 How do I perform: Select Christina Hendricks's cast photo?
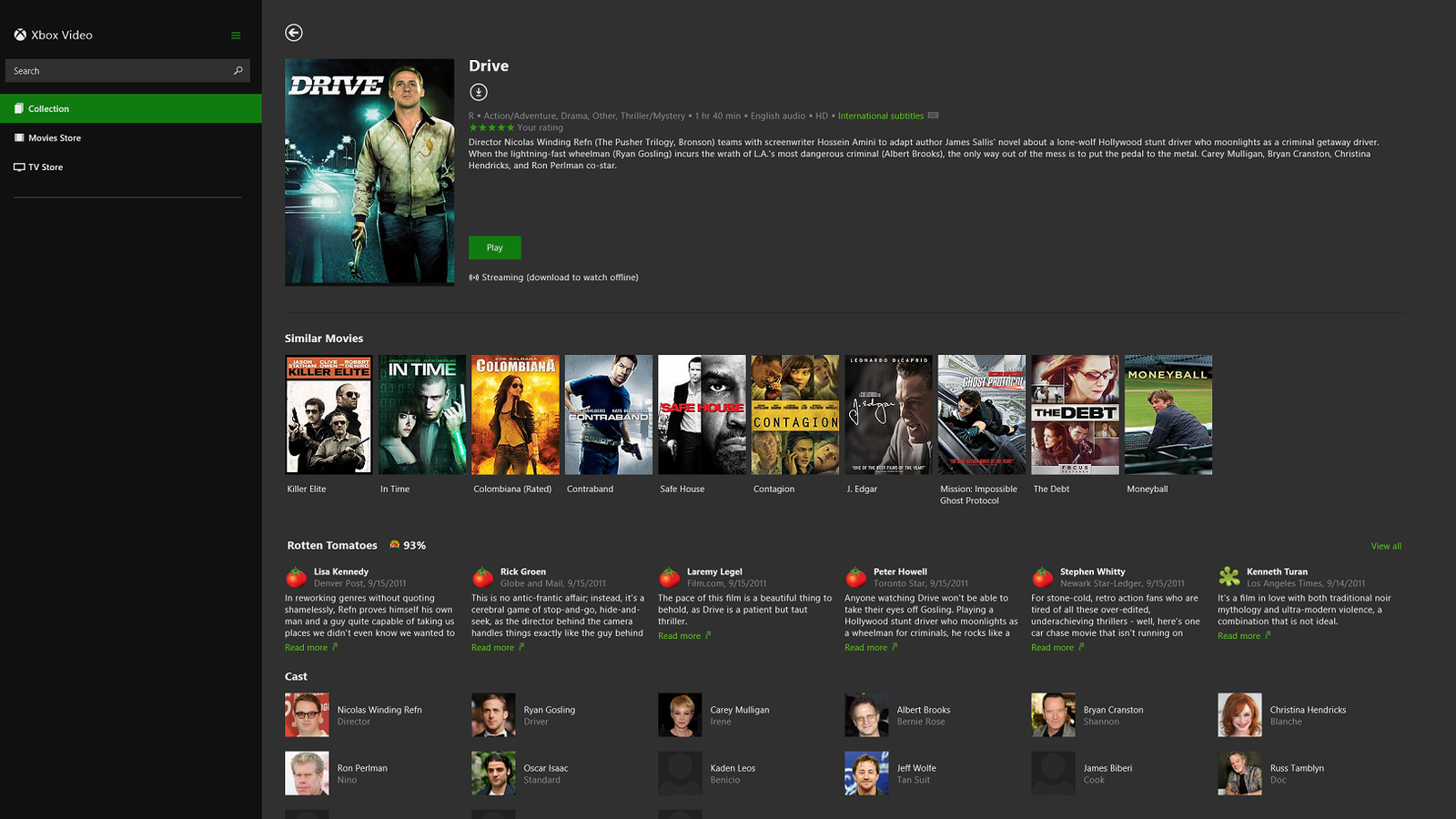(x=1239, y=715)
